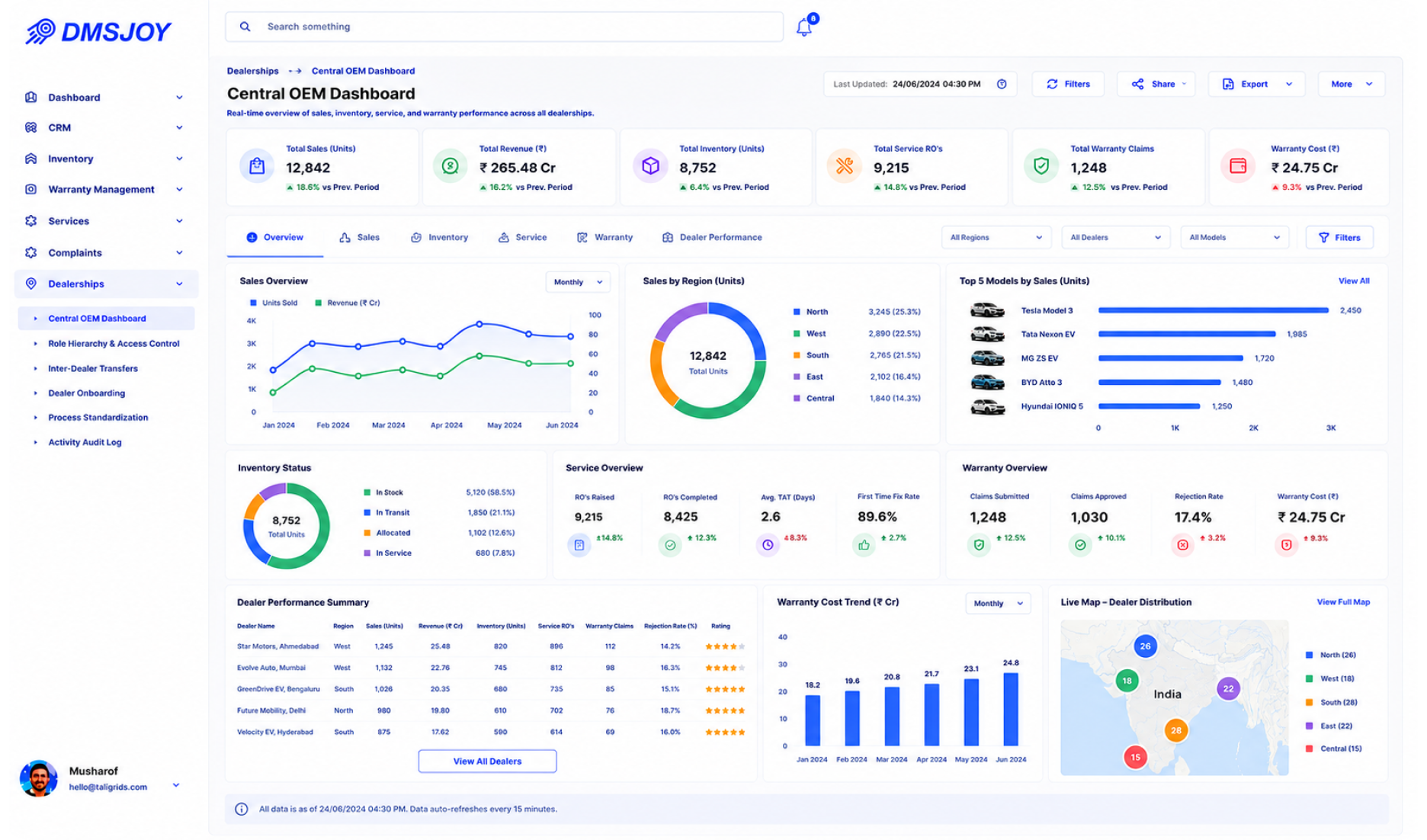Open the Warranty Cost Trend Monthly dropdown

click(x=998, y=603)
